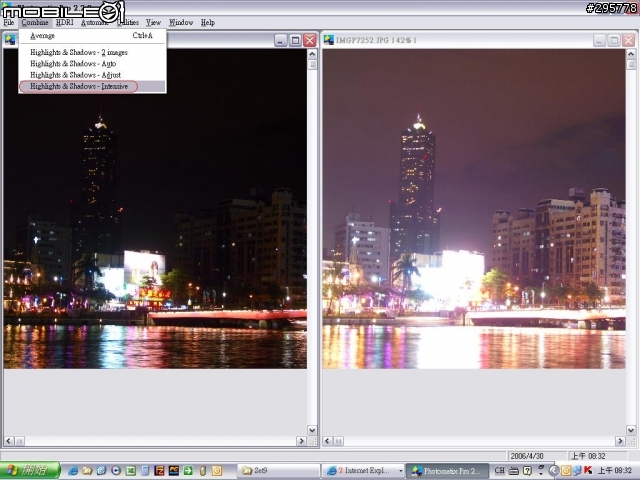Open the folder icon in Quick Launch
This screenshot has height=480, width=640.
[87, 471]
